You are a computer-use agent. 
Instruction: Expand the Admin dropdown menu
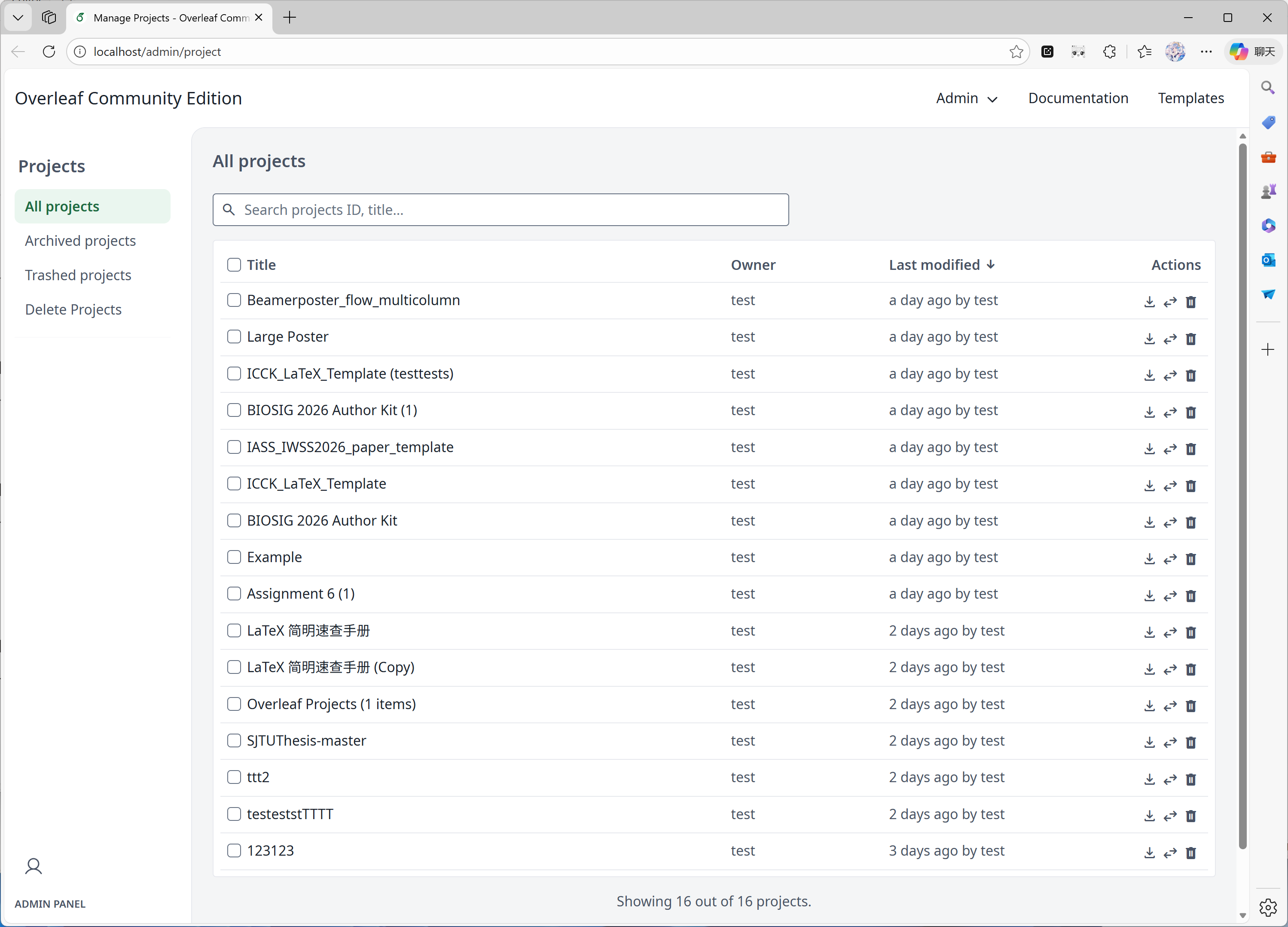click(x=966, y=98)
